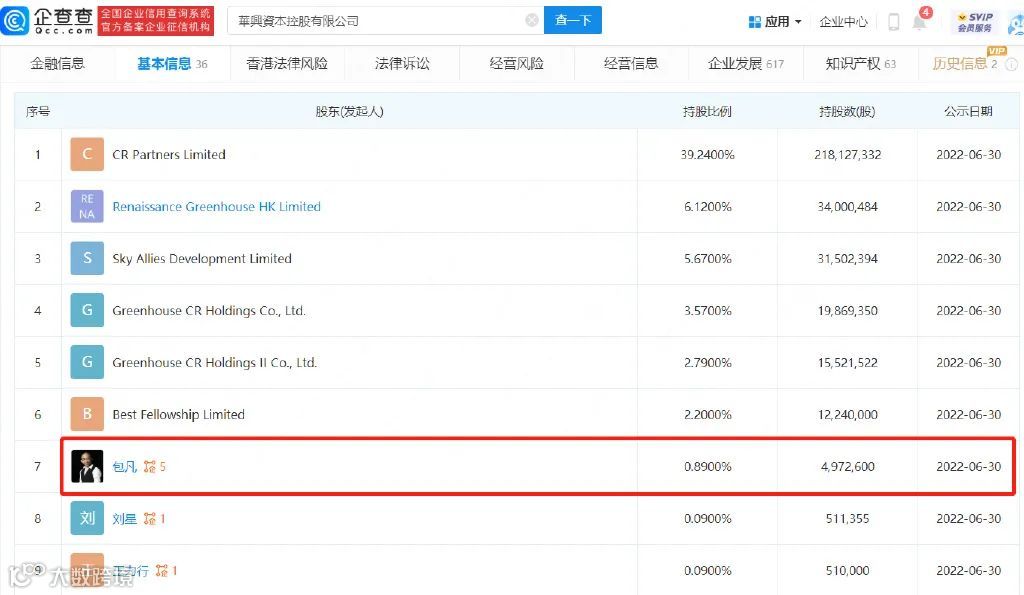Switch to 经营风险 tab
This screenshot has width=1024, height=595.
click(x=517, y=63)
